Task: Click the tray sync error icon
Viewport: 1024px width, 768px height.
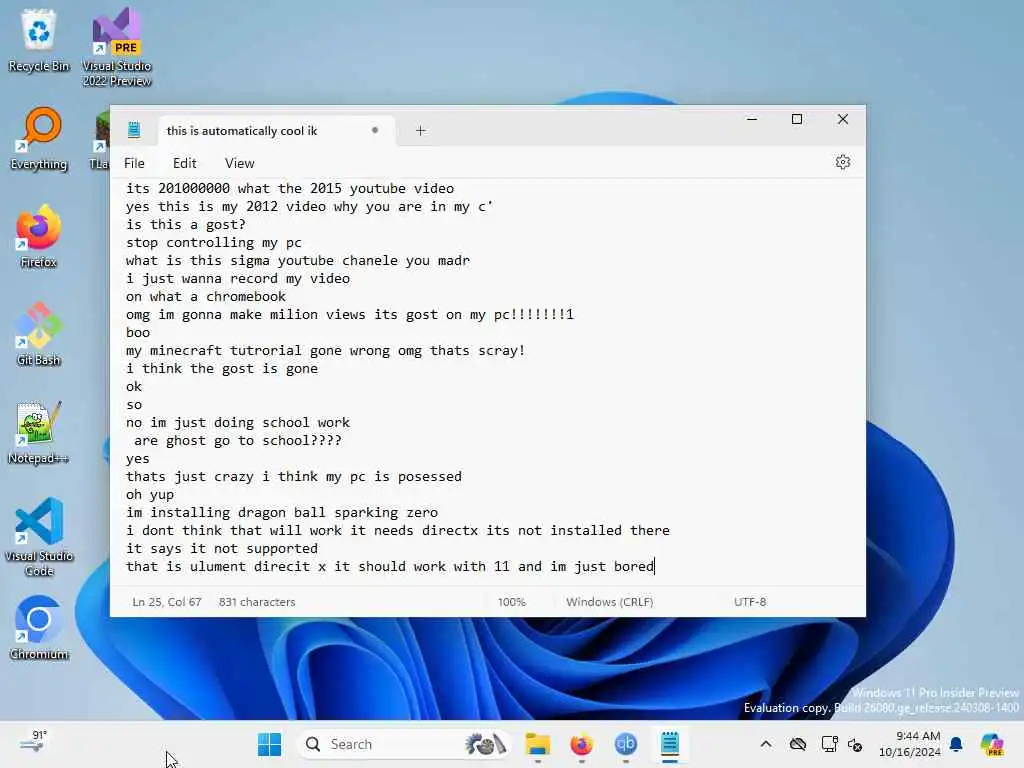Action: [x=855, y=744]
